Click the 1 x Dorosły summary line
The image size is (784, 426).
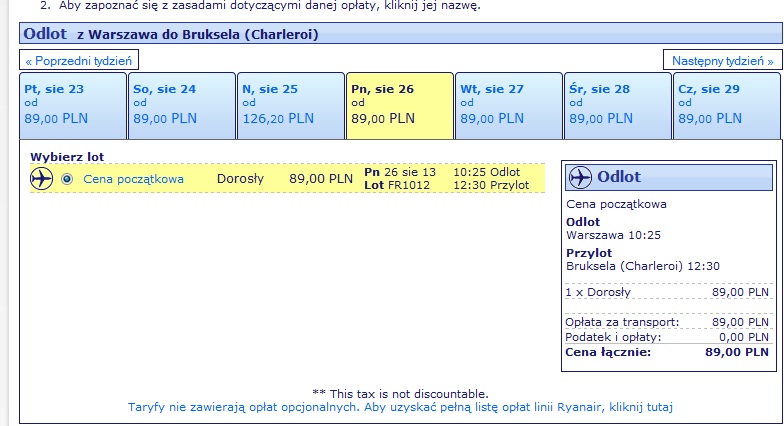coord(667,292)
